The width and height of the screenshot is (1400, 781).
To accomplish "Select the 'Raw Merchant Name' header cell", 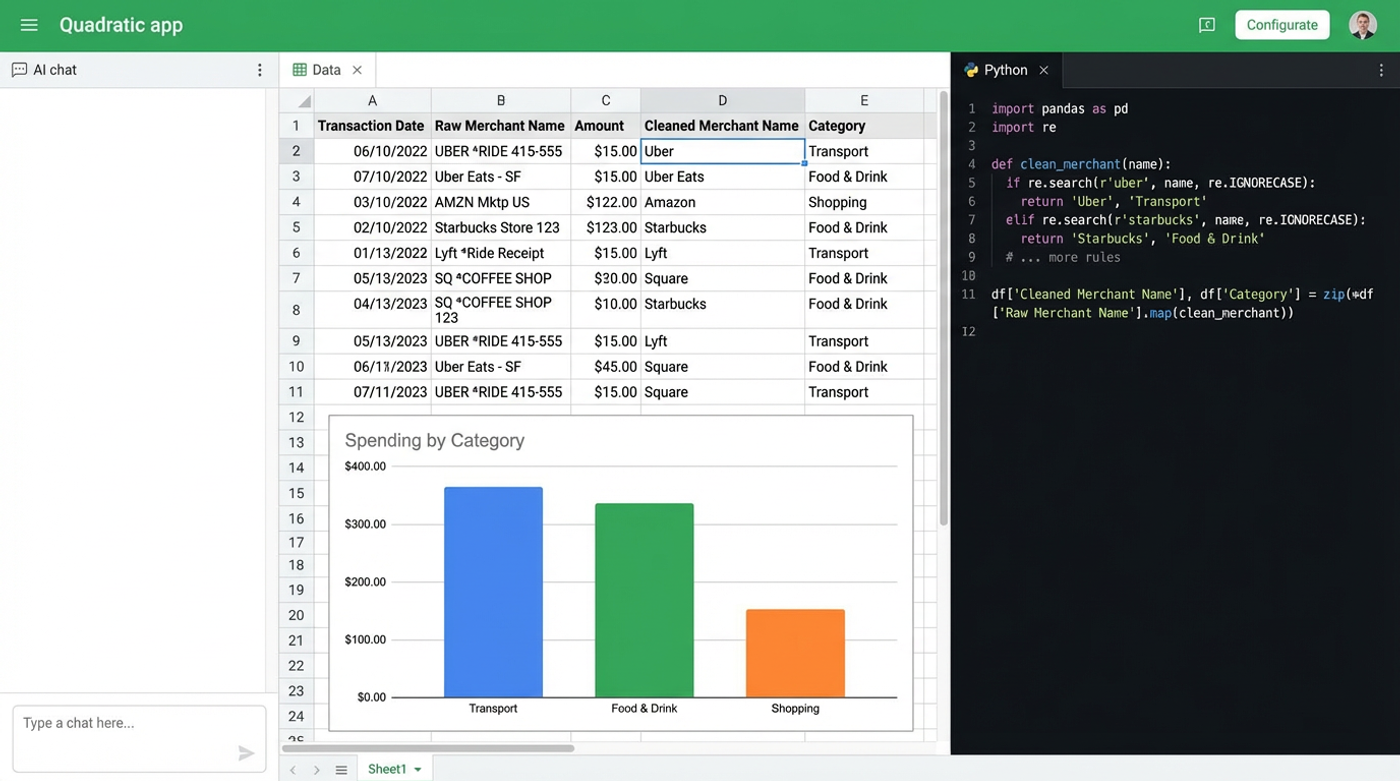I will click(501, 126).
